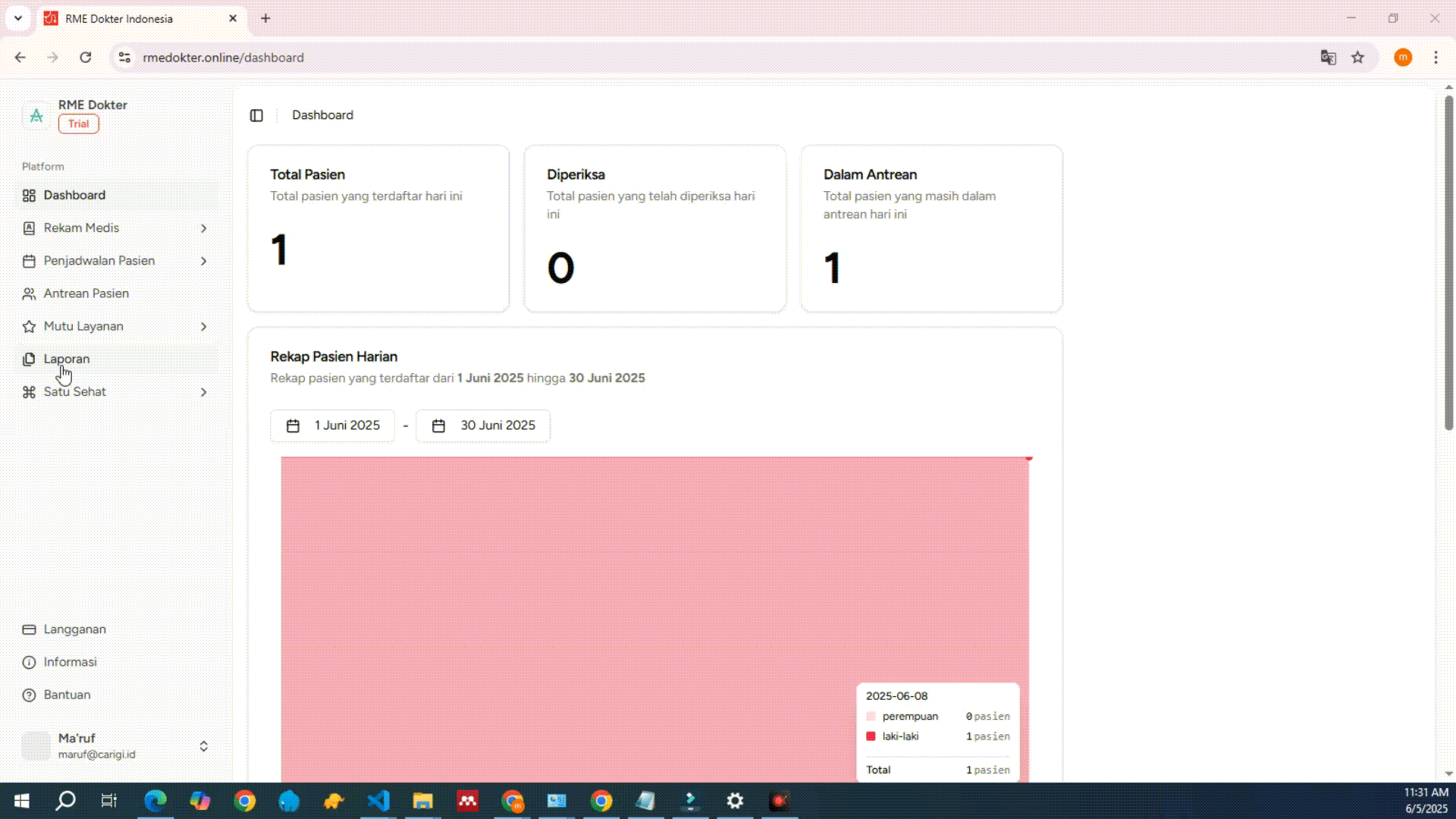The width and height of the screenshot is (1456, 819).
Task: Open Visual Studio Code from taskbar
Action: click(x=378, y=801)
